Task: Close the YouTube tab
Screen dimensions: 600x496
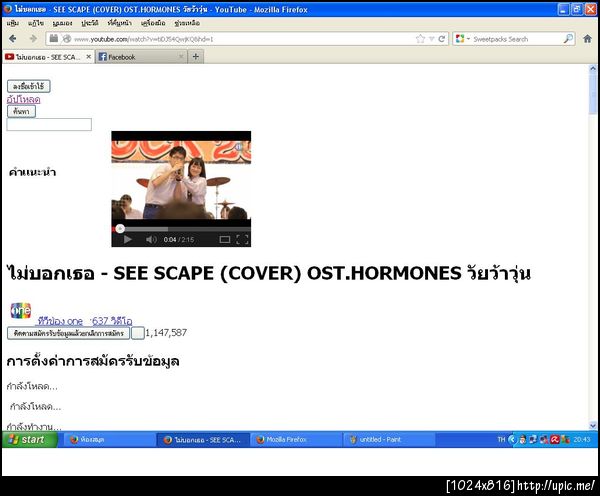Action: click(x=88, y=57)
